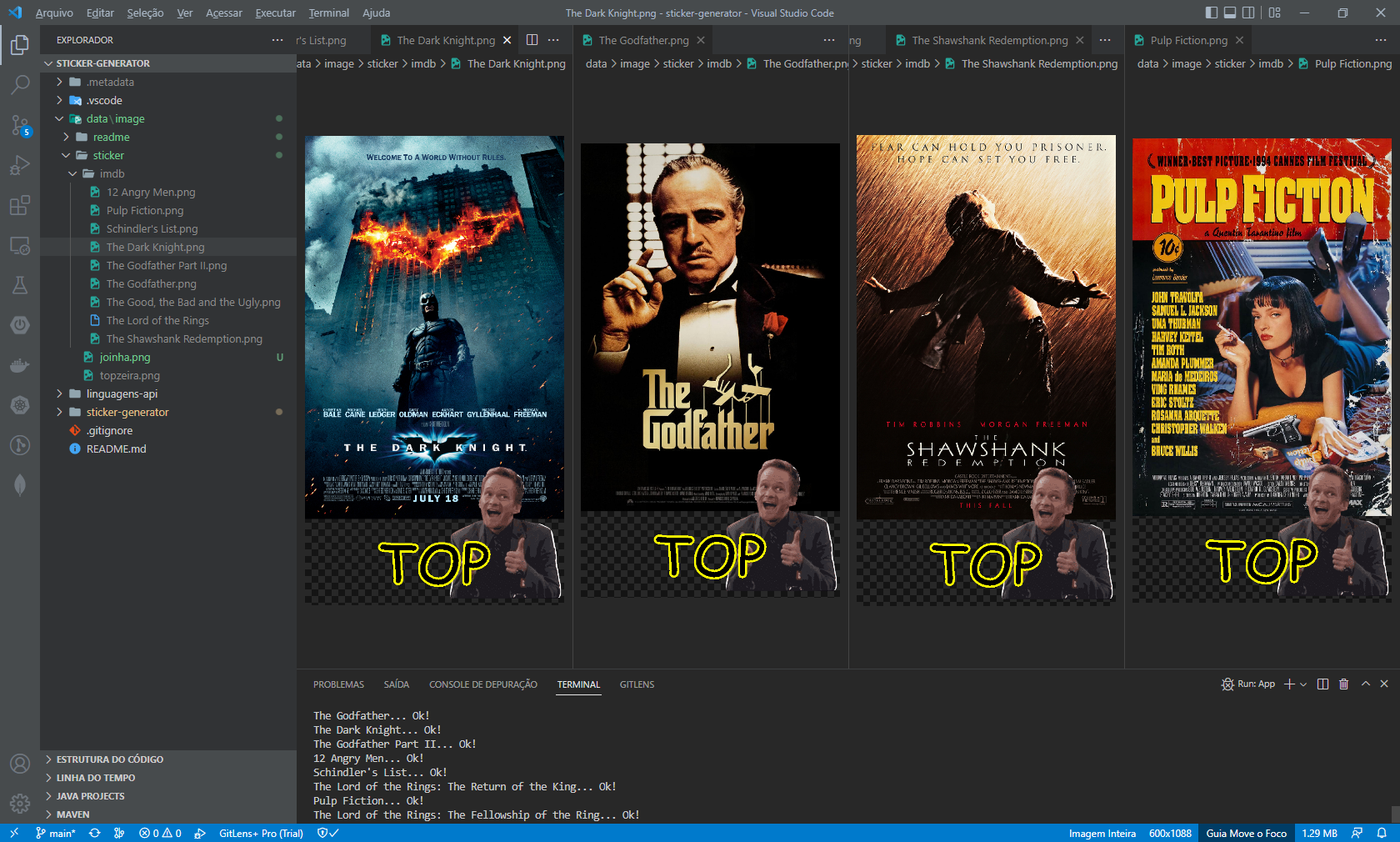Open the Docker view in activity bar

20,365
